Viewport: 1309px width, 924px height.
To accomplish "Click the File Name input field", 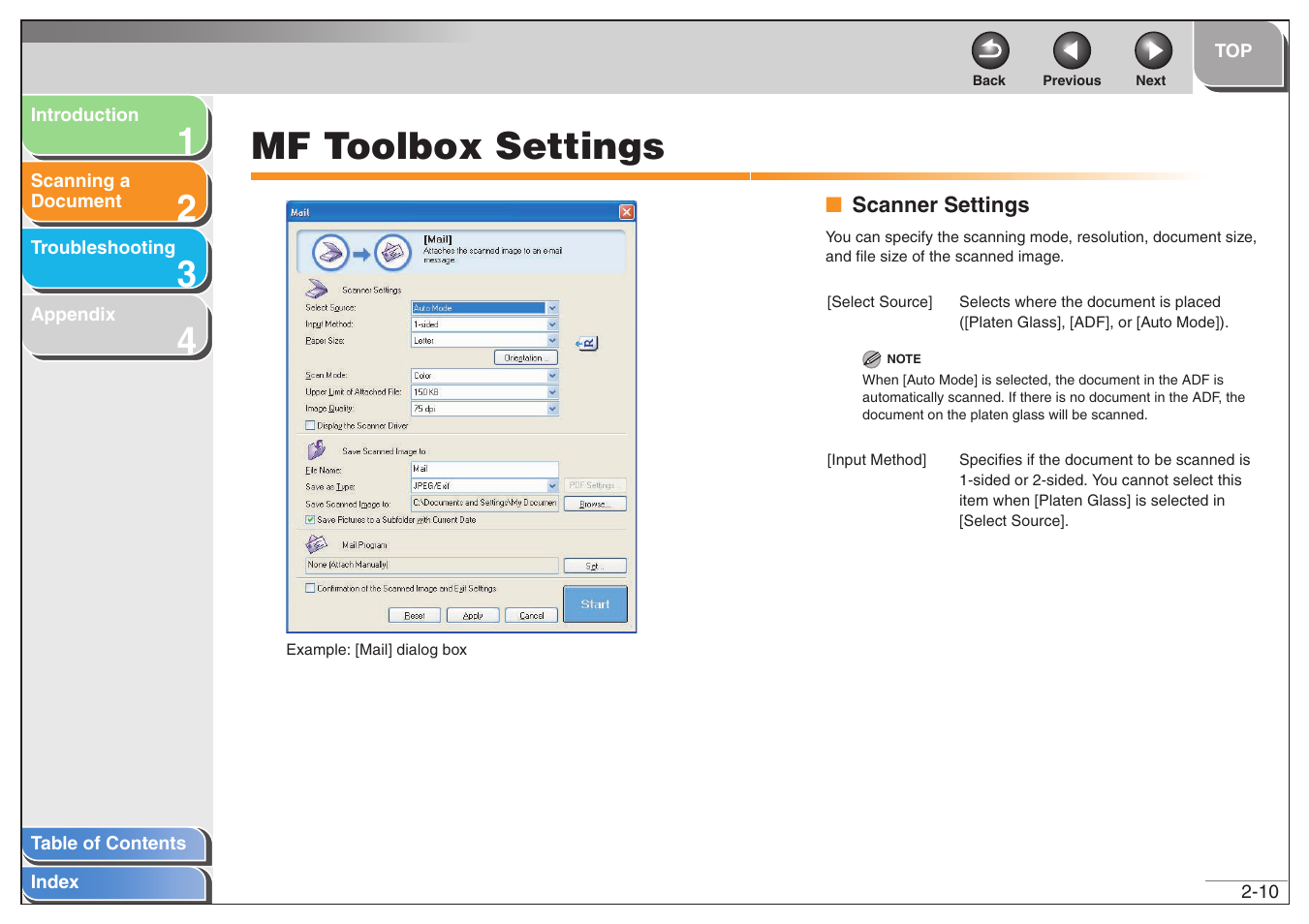I will [x=484, y=469].
